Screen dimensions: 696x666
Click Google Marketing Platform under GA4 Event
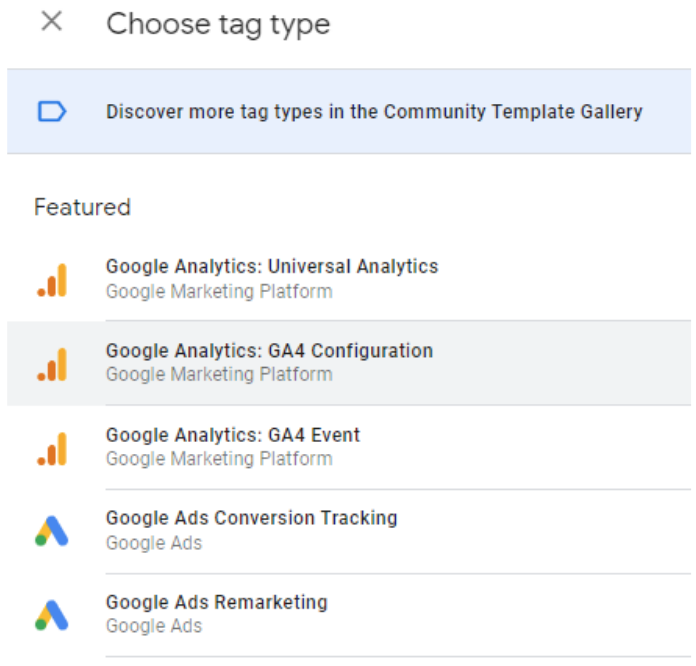click(x=219, y=459)
